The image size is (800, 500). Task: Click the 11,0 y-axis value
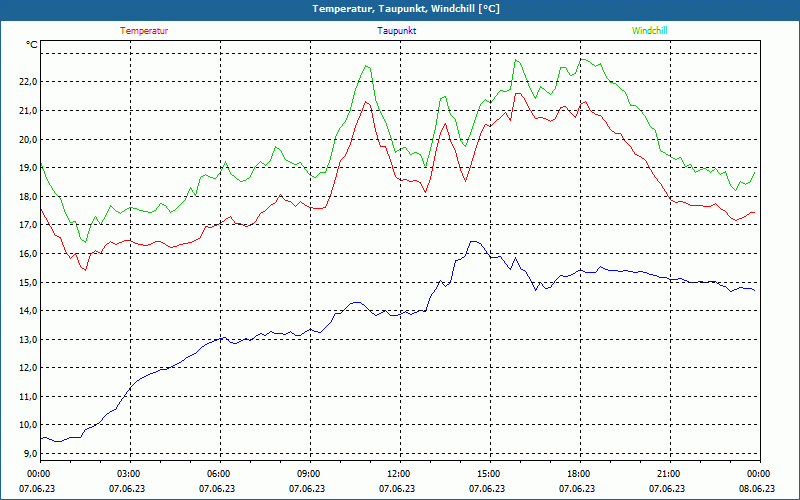[x=29, y=396]
